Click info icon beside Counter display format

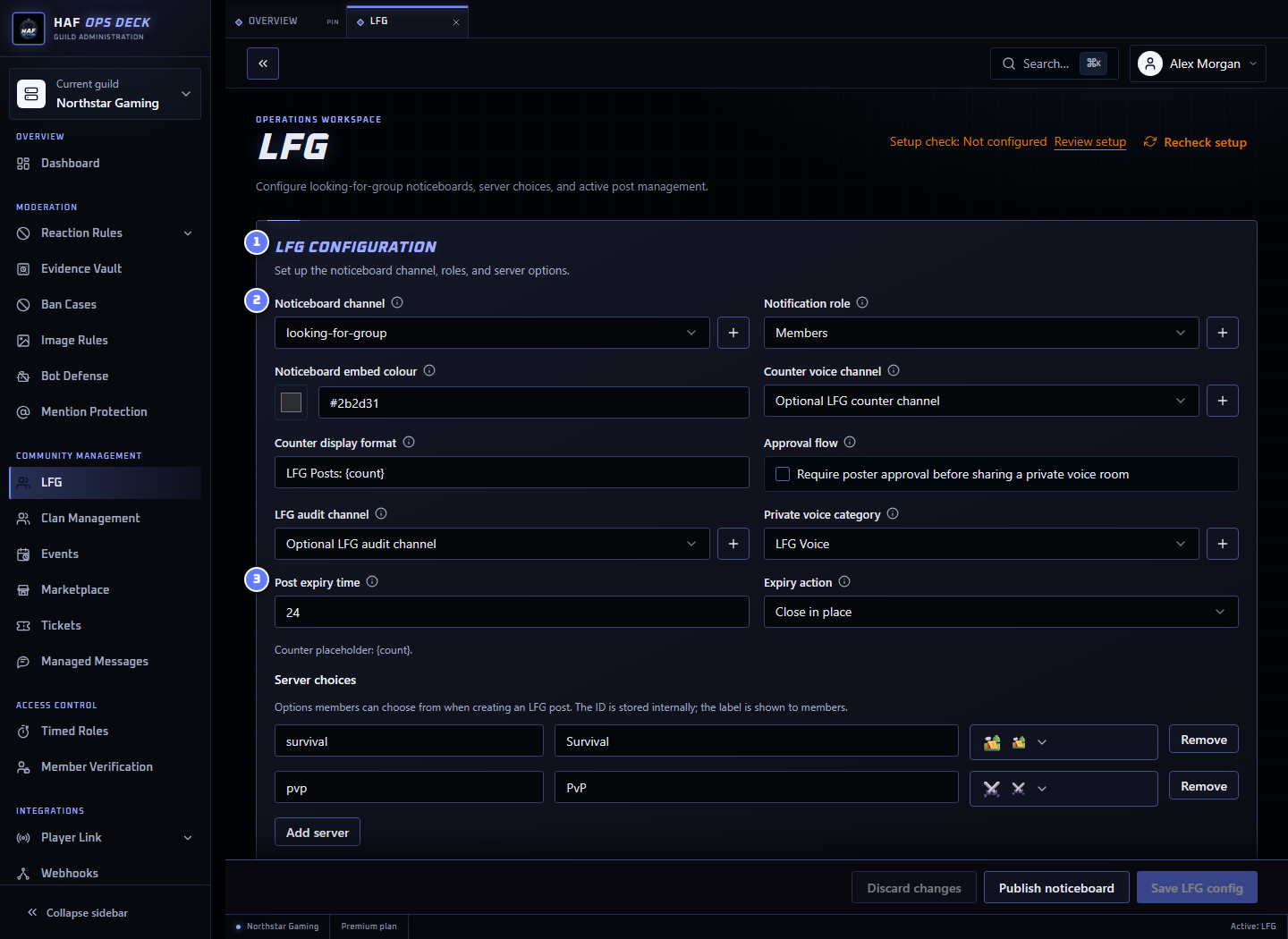click(x=409, y=442)
